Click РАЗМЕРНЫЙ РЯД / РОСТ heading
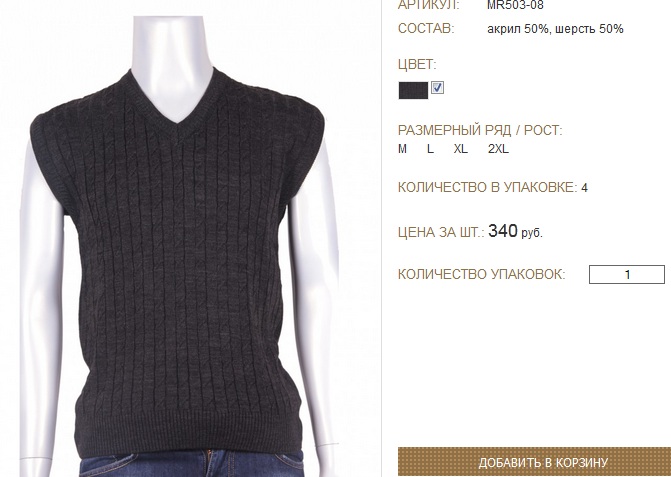 click(480, 130)
